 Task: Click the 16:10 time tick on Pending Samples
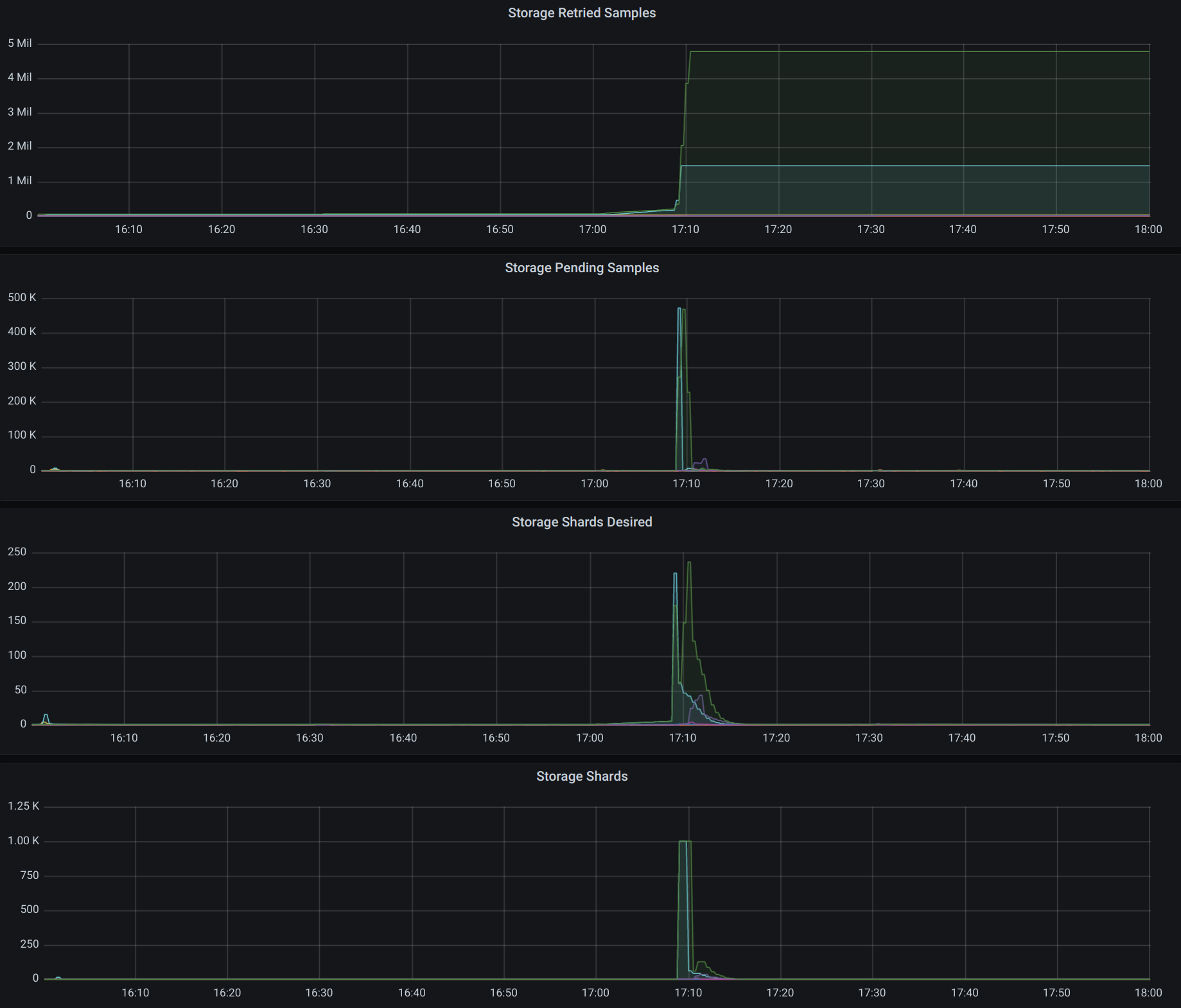point(133,483)
